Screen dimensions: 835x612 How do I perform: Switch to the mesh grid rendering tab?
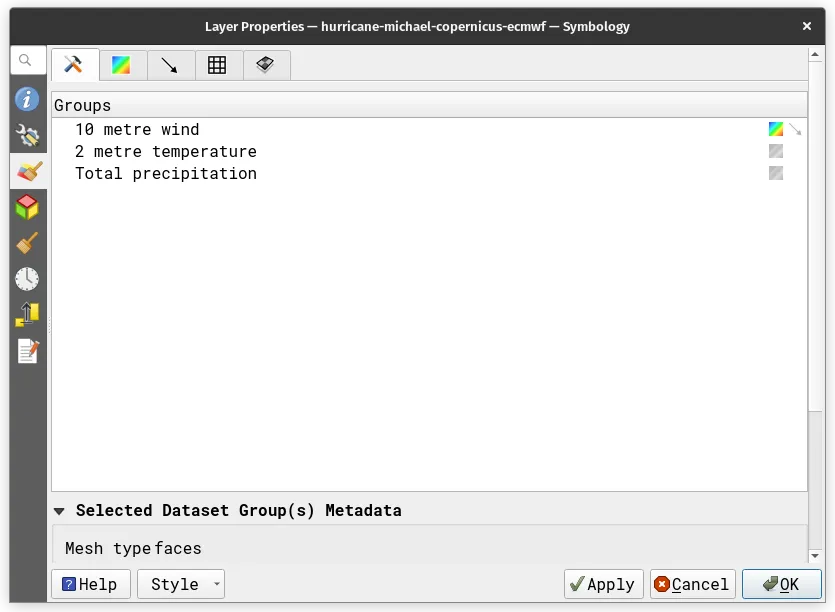[217, 65]
